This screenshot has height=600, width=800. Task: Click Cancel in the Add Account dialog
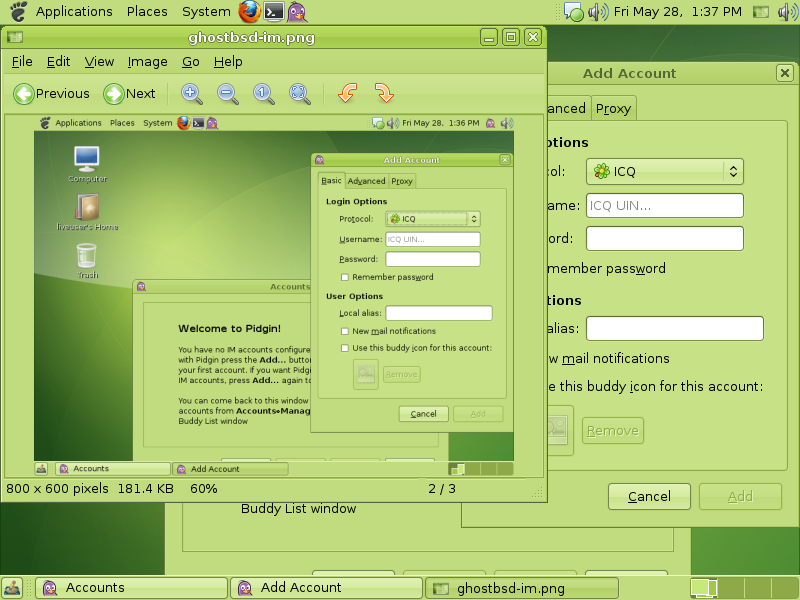649,496
